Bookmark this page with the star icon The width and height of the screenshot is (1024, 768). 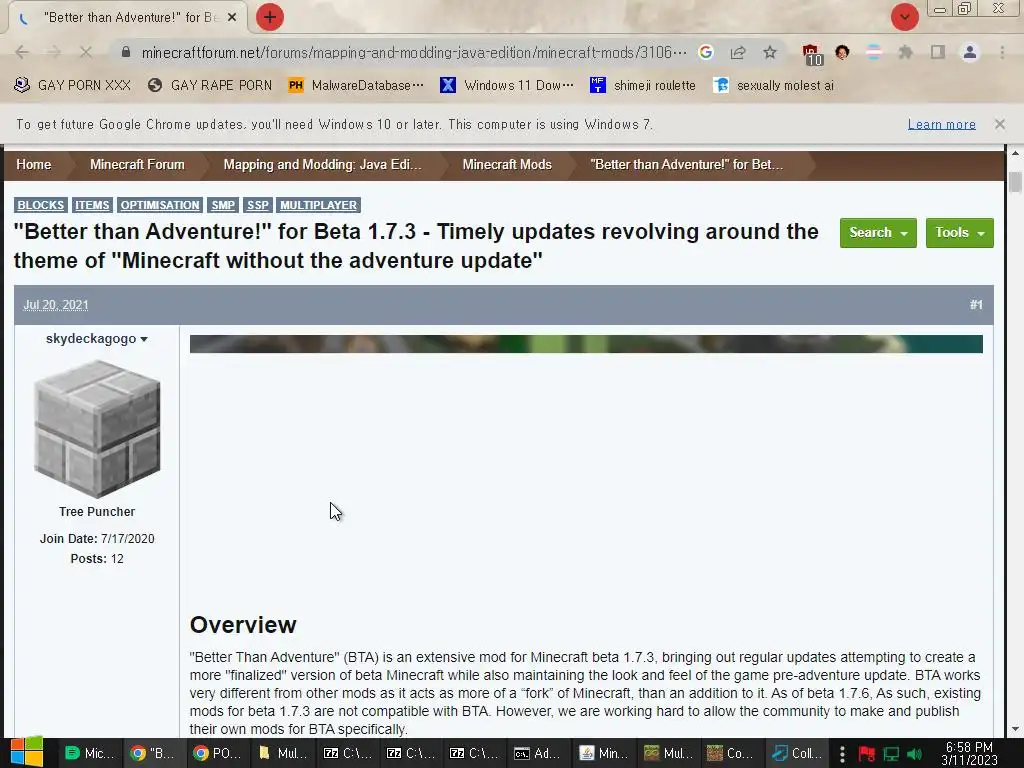point(770,52)
